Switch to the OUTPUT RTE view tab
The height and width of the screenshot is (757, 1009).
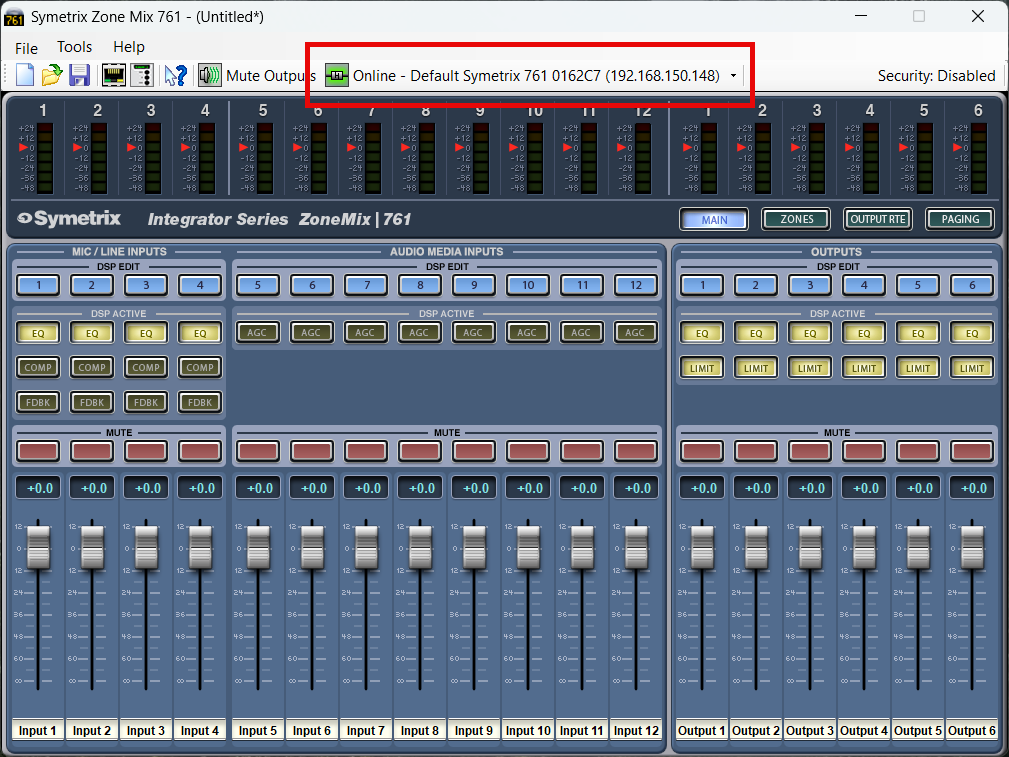(x=878, y=220)
